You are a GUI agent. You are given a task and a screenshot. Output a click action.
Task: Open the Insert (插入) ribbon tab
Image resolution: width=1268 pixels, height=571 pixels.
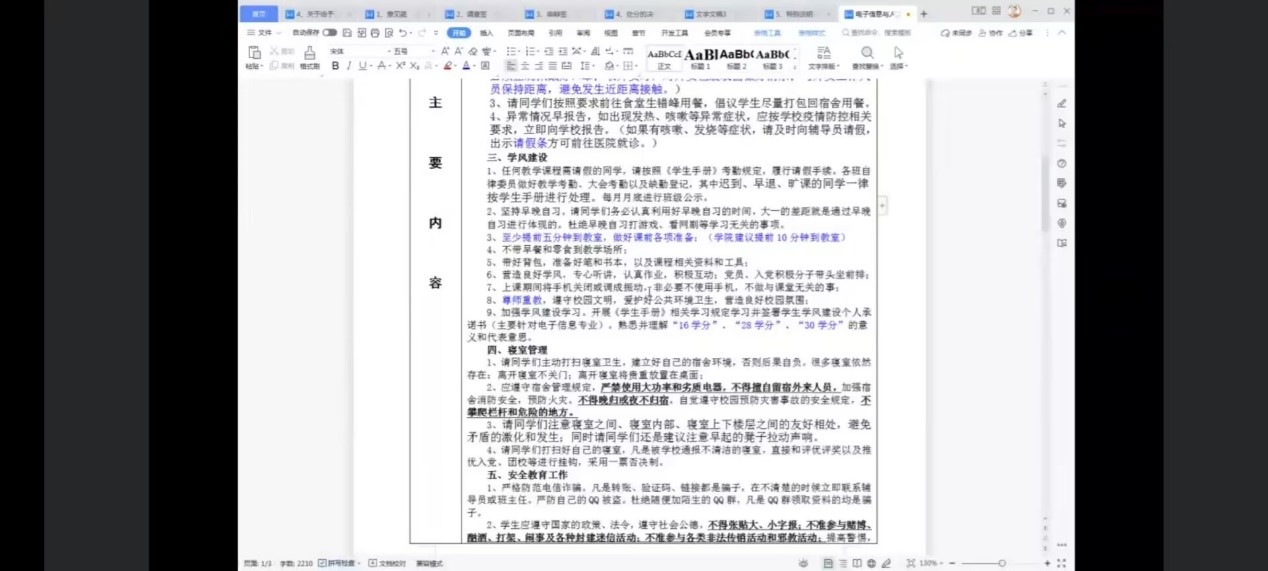(x=486, y=33)
